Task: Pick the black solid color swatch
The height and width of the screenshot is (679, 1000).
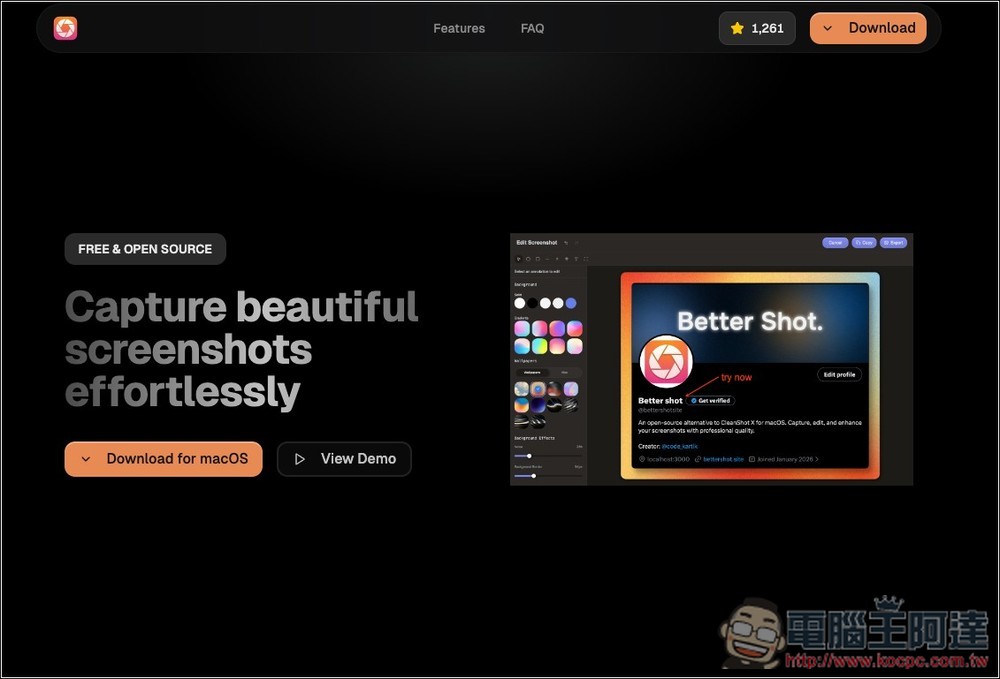Action: (532, 303)
